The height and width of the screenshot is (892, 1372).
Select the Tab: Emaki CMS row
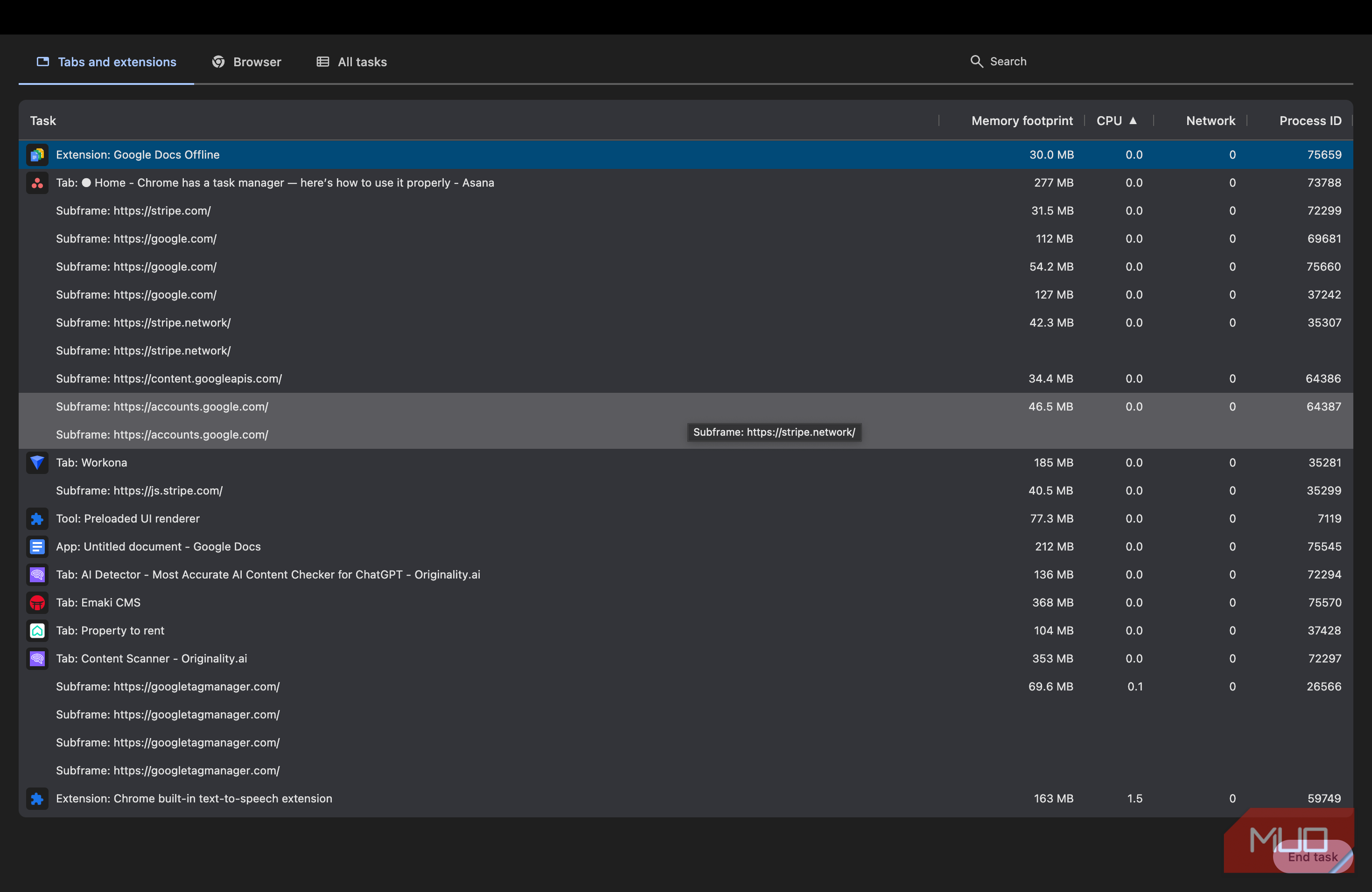(x=686, y=603)
